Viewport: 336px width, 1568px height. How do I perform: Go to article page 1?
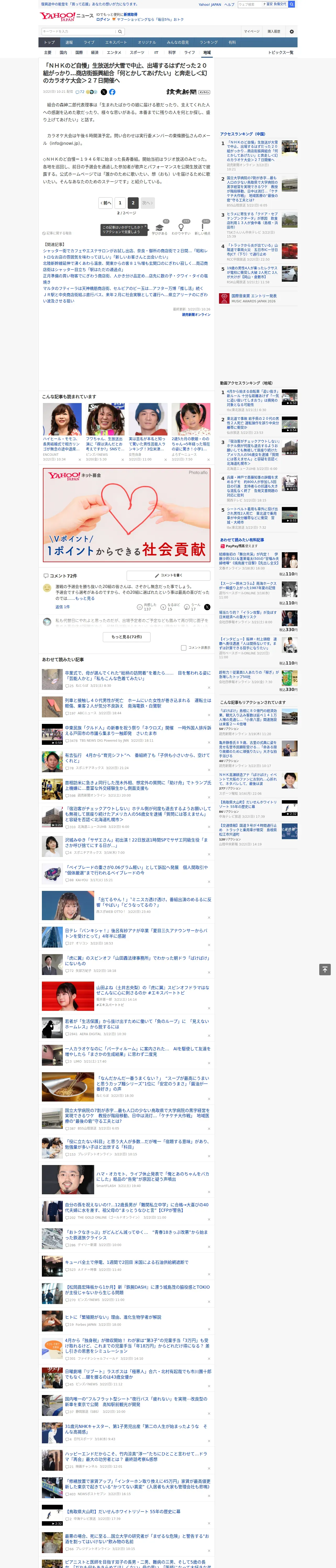120,203
